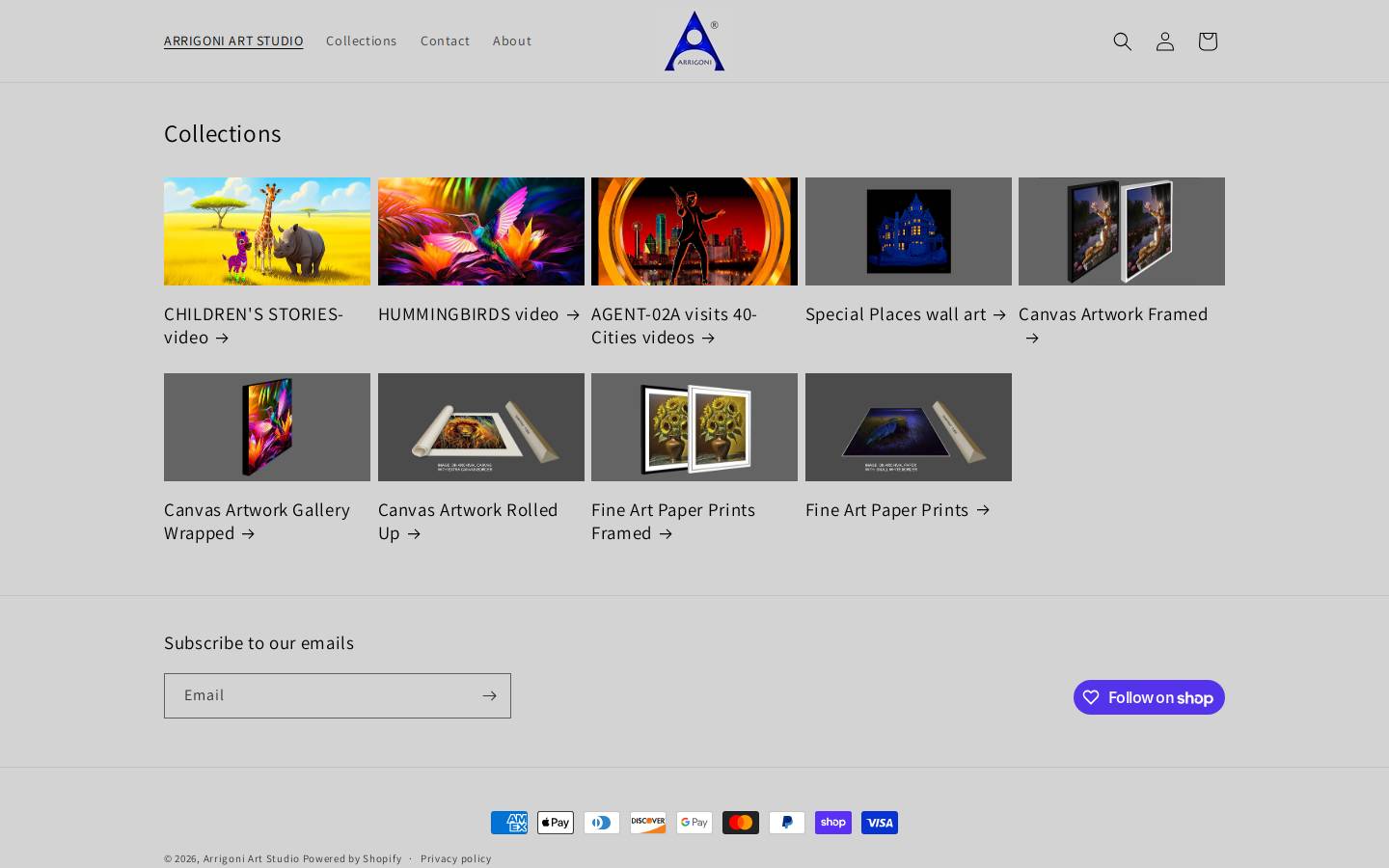This screenshot has width=1389, height=868.
Task: Click the rolled blue paper print thumbnail
Action: tap(909, 427)
